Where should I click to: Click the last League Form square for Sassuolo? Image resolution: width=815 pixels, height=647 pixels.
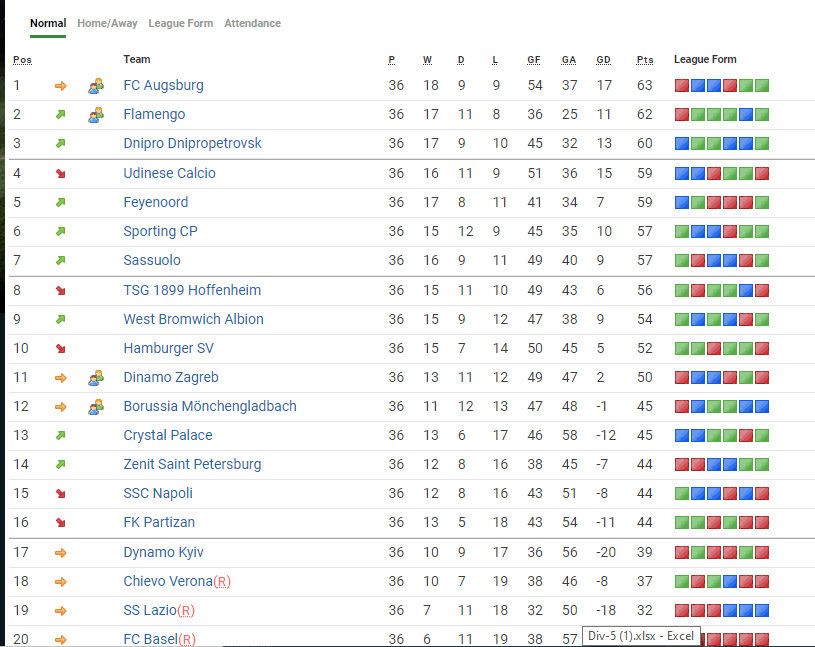tap(762, 261)
